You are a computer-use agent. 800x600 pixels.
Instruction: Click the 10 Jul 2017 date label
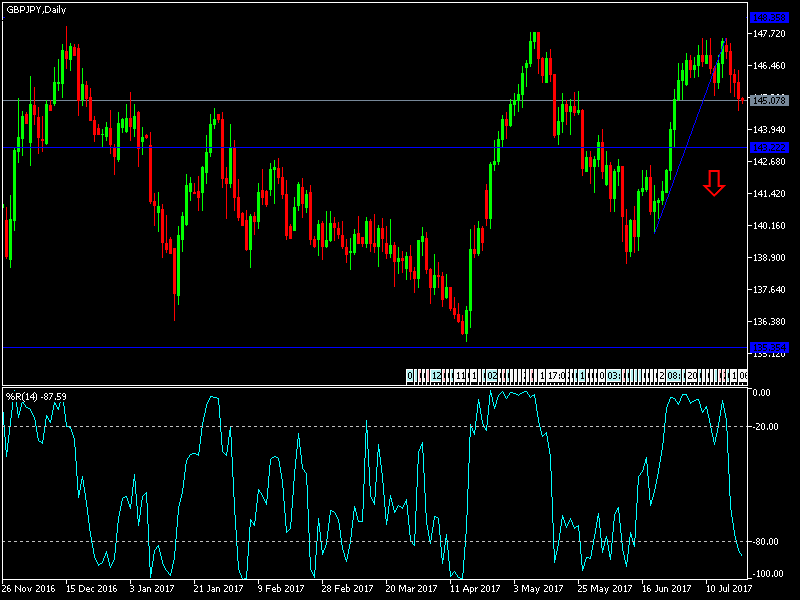click(x=729, y=589)
